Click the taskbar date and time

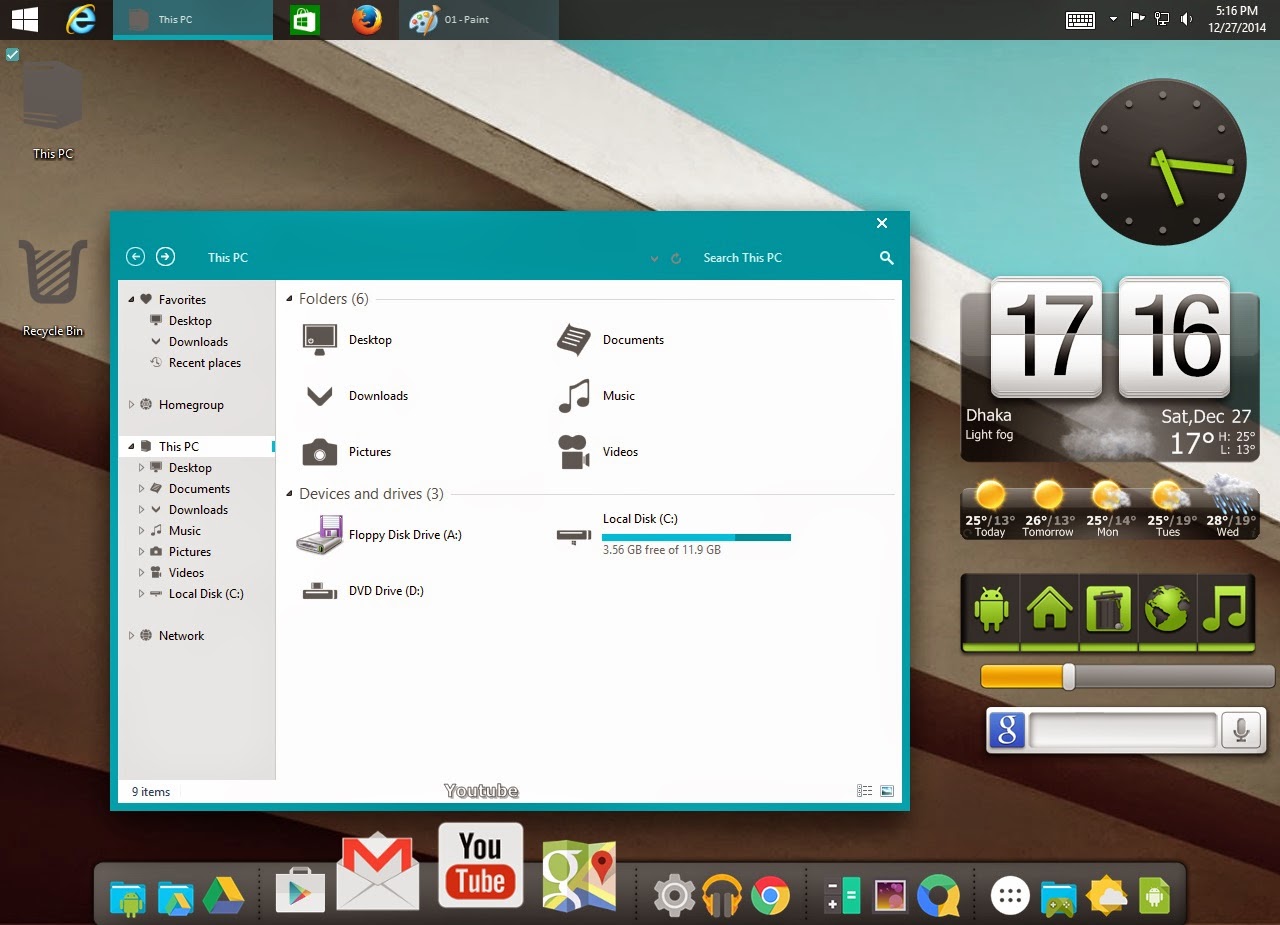point(1237,19)
